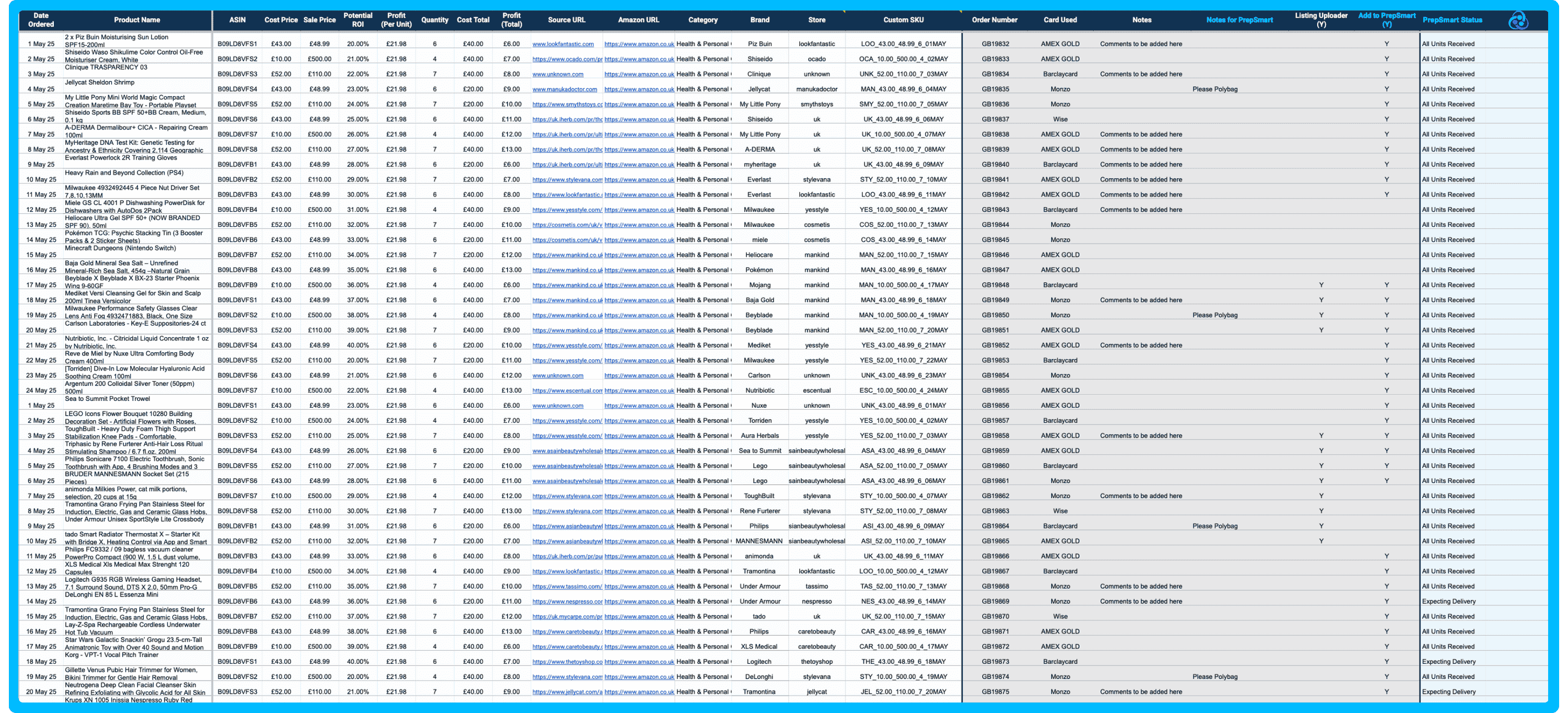The height and width of the screenshot is (713, 1568).
Task: Open the thetoyshop source URL link
Action: pos(567,662)
